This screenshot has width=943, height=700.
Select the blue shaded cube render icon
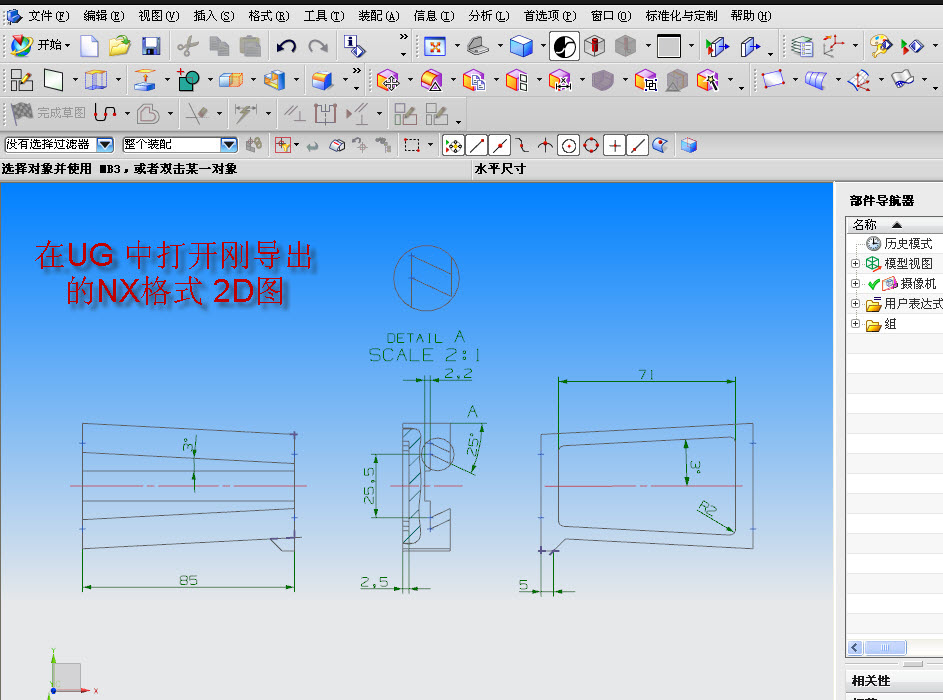(521, 46)
